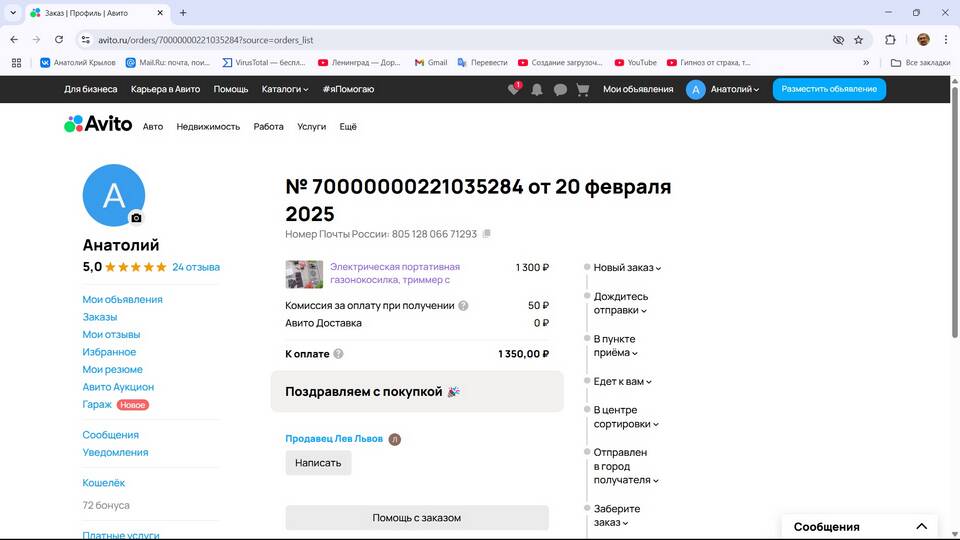This screenshot has height=540, width=960.
Task: Click Помощь с заказом button
Action: tap(417, 518)
